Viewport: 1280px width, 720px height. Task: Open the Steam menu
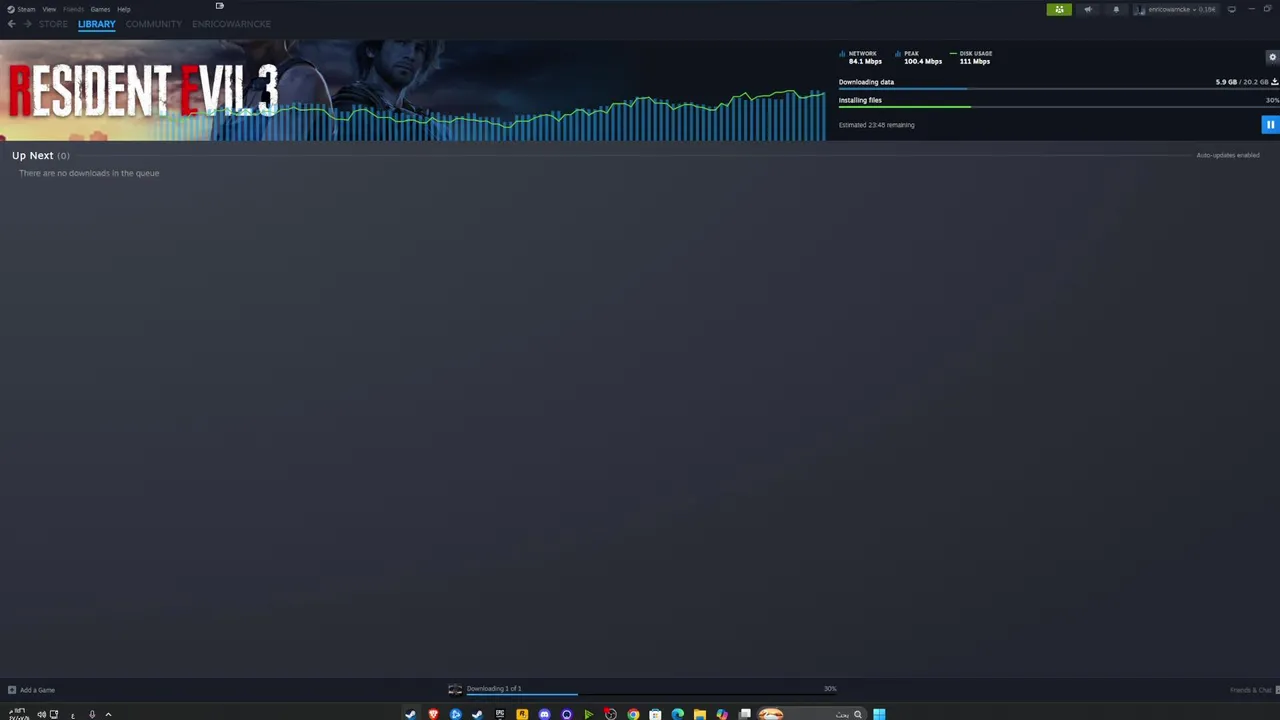[x=22, y=9]
